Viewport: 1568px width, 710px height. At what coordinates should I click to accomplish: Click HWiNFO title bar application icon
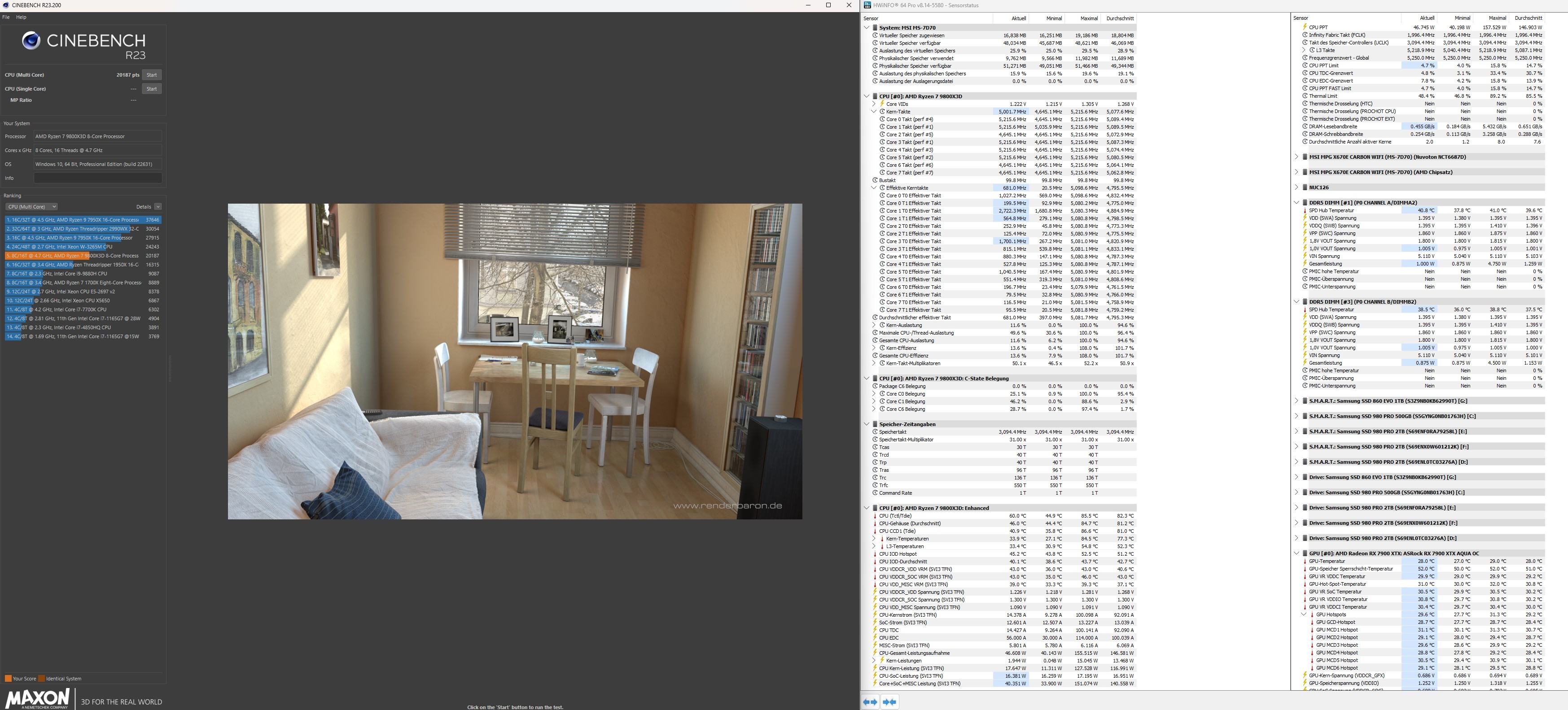tap(867, 5)
